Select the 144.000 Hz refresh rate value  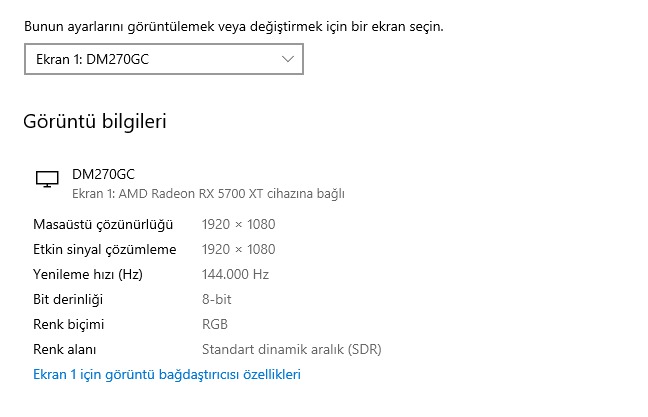[x=236, y=274]
